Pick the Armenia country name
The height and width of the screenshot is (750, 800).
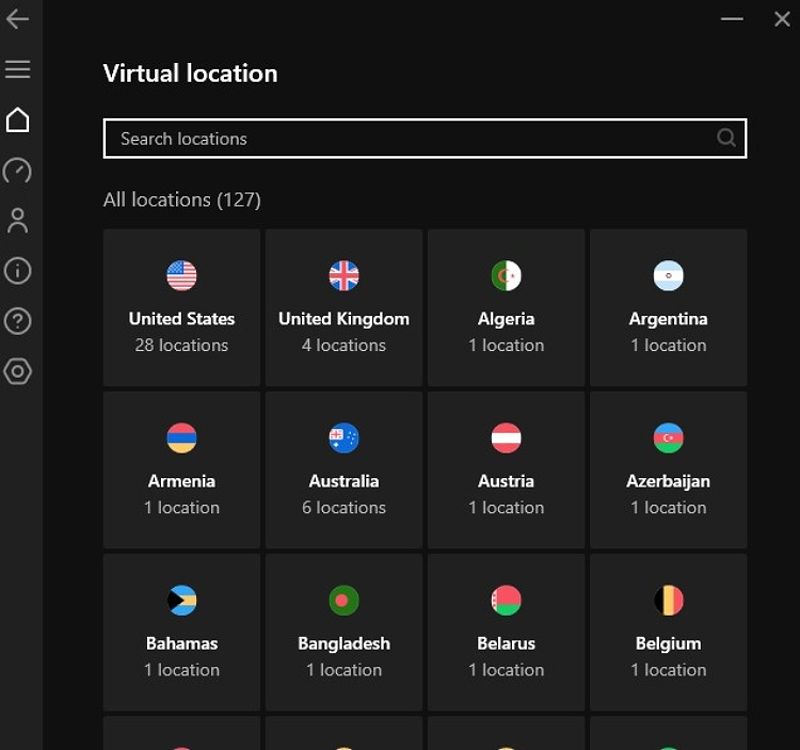pos(182,481)
